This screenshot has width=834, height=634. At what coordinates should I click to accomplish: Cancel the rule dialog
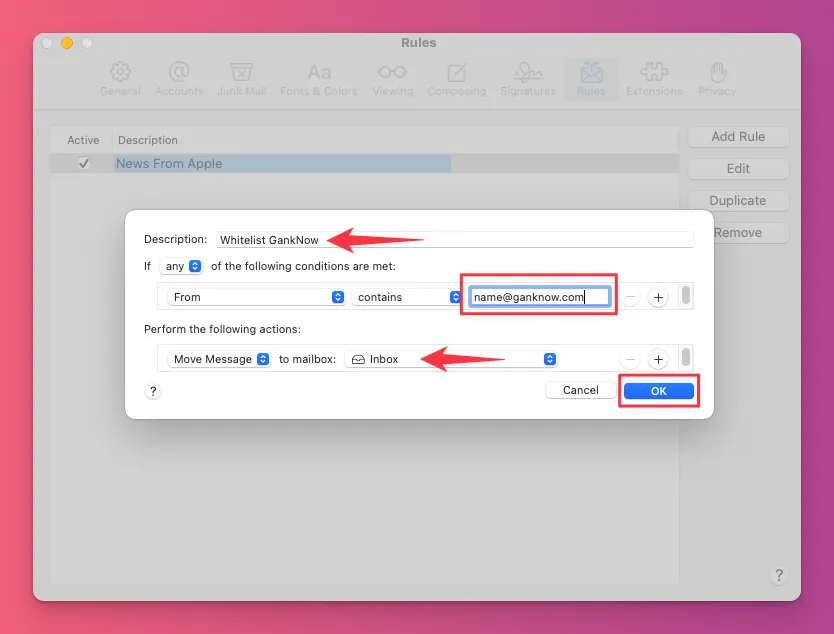581,390
